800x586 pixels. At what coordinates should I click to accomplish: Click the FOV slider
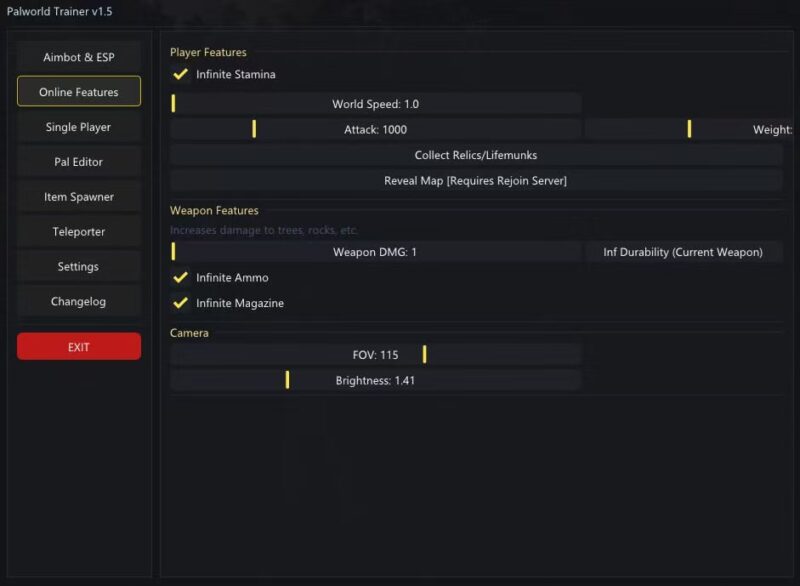375,354
